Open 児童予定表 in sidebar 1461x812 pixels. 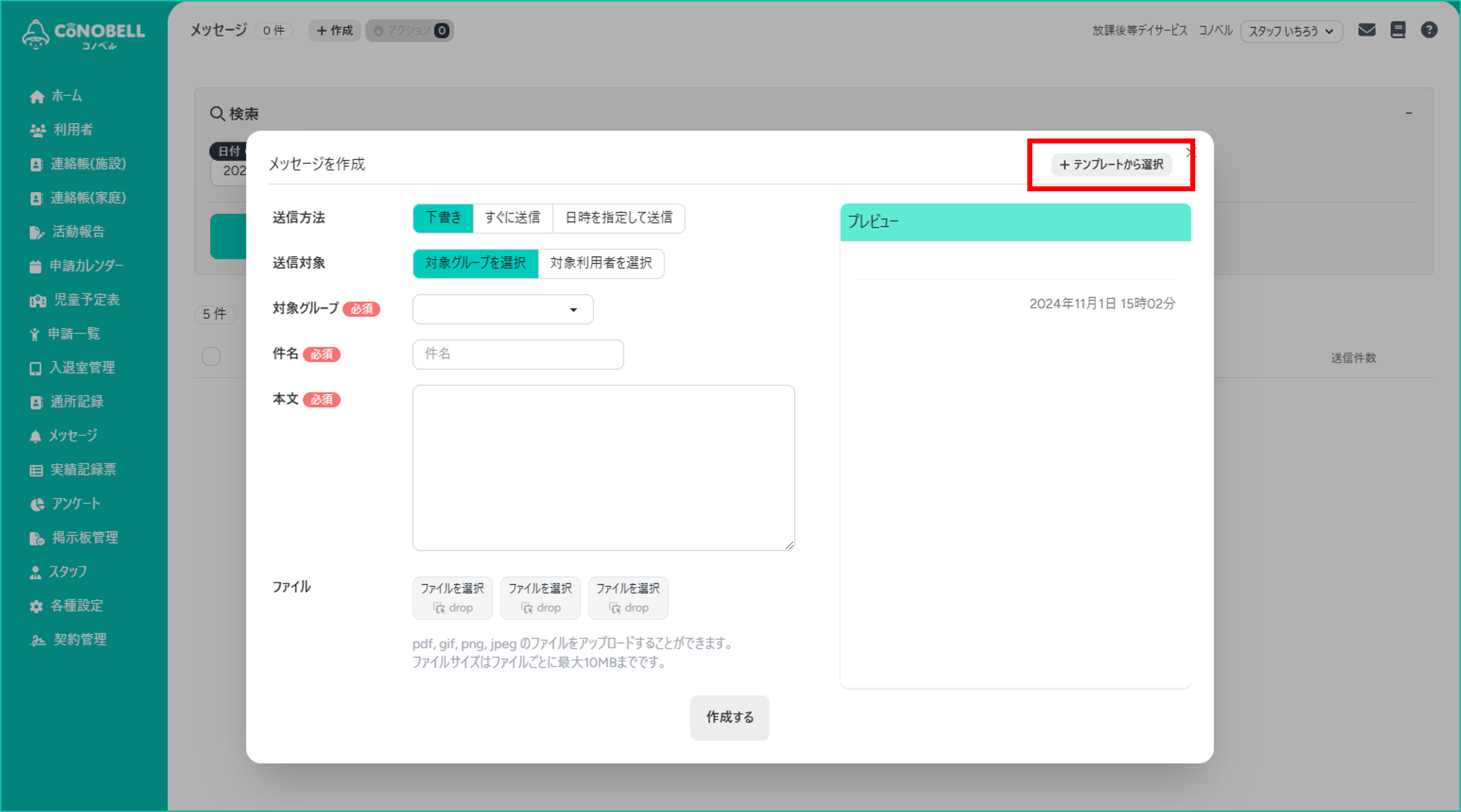pyautogui.click(x=74, y=300)
